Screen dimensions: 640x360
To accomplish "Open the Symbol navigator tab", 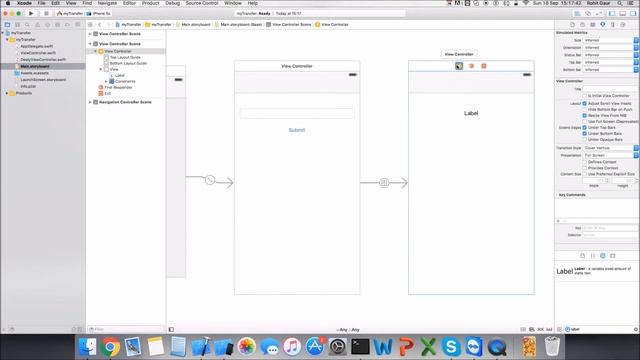I will tap(17, 24).
